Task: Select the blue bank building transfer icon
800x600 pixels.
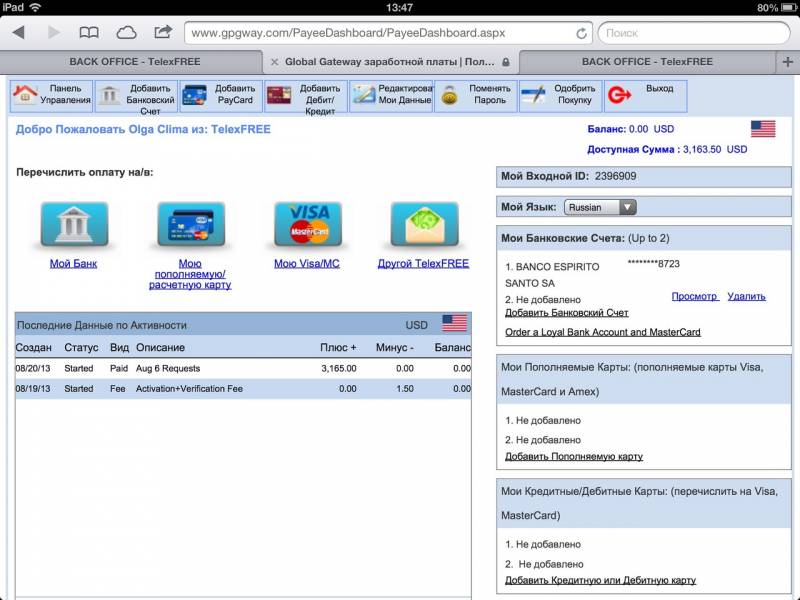Action: click(74, 224)
